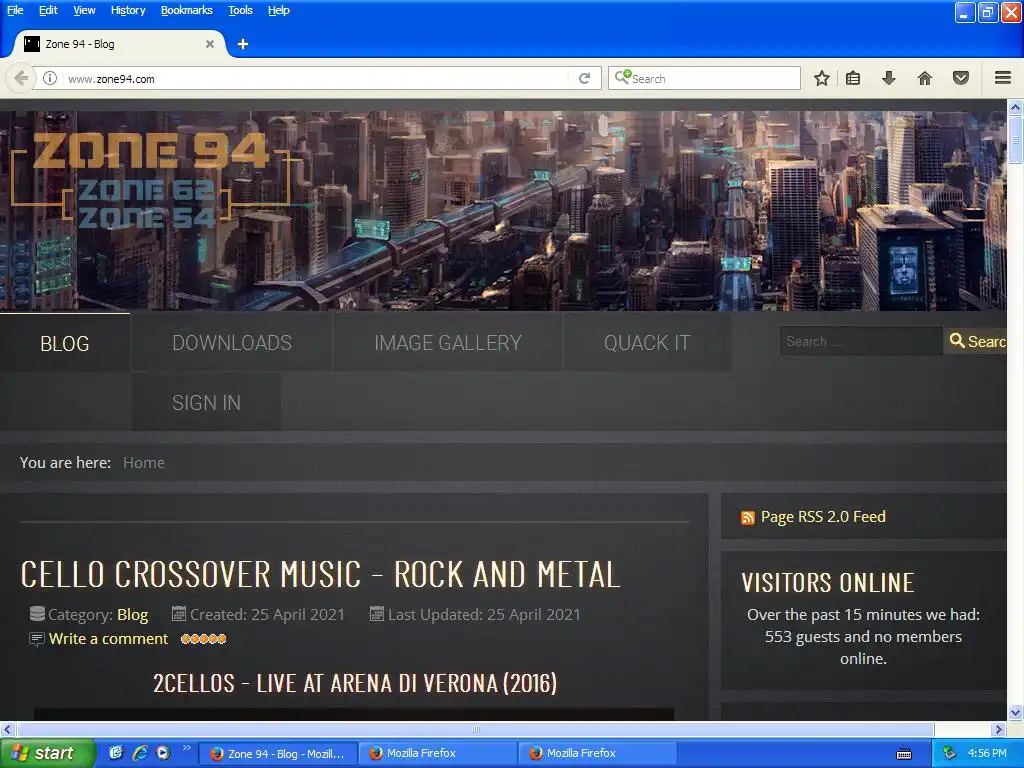Show bookmarks list icon in toolbar
The image size is (1024, 768).
[x=853, y=78]
